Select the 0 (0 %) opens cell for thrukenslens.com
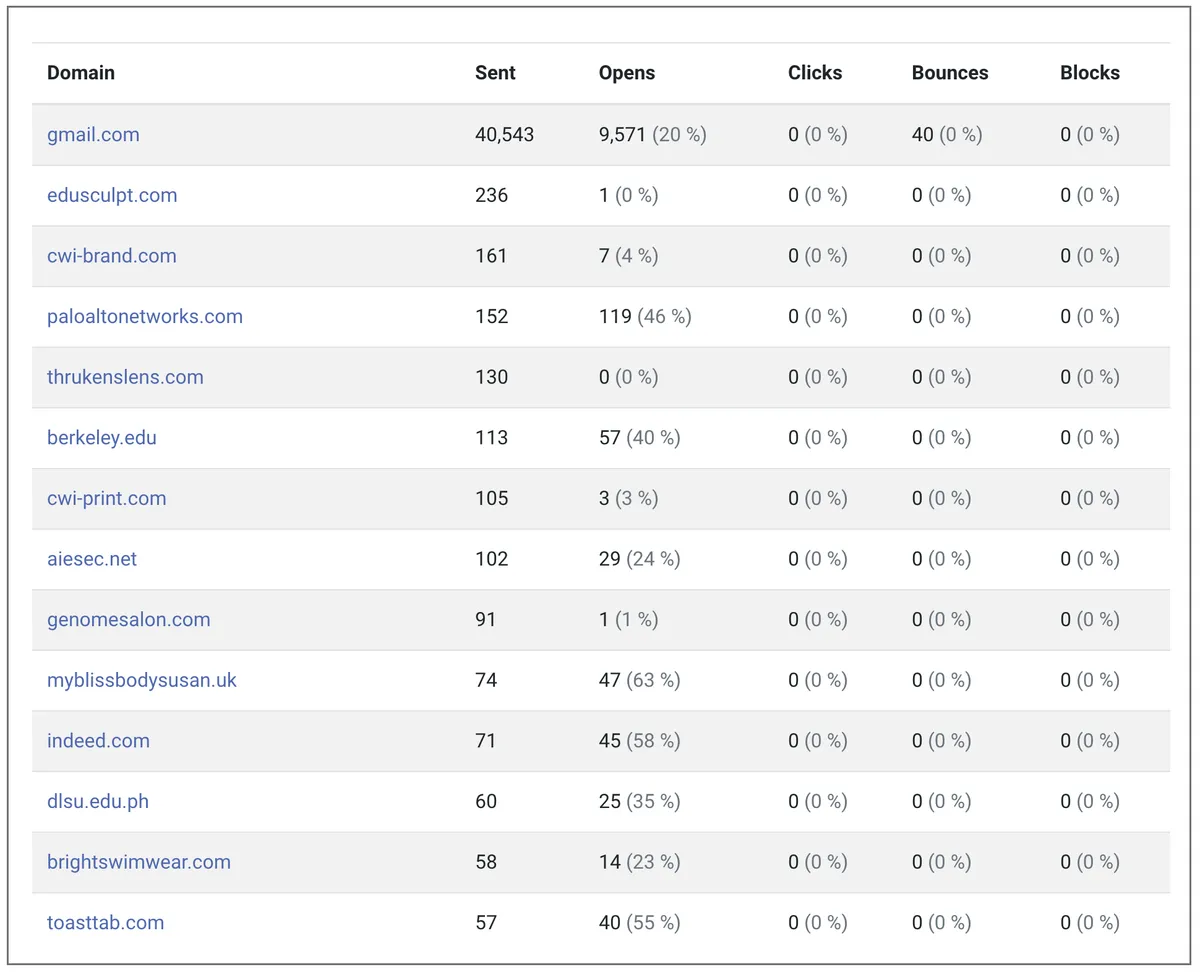This screenshot has height=974, width=1200. (629, 377)
